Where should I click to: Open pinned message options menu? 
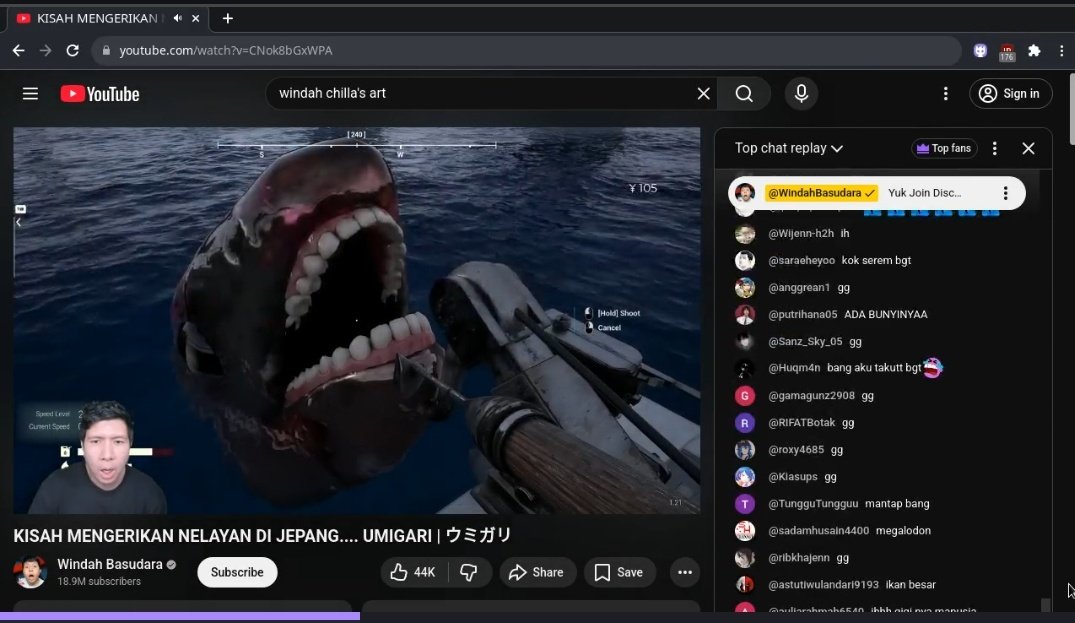[1005, 193]
